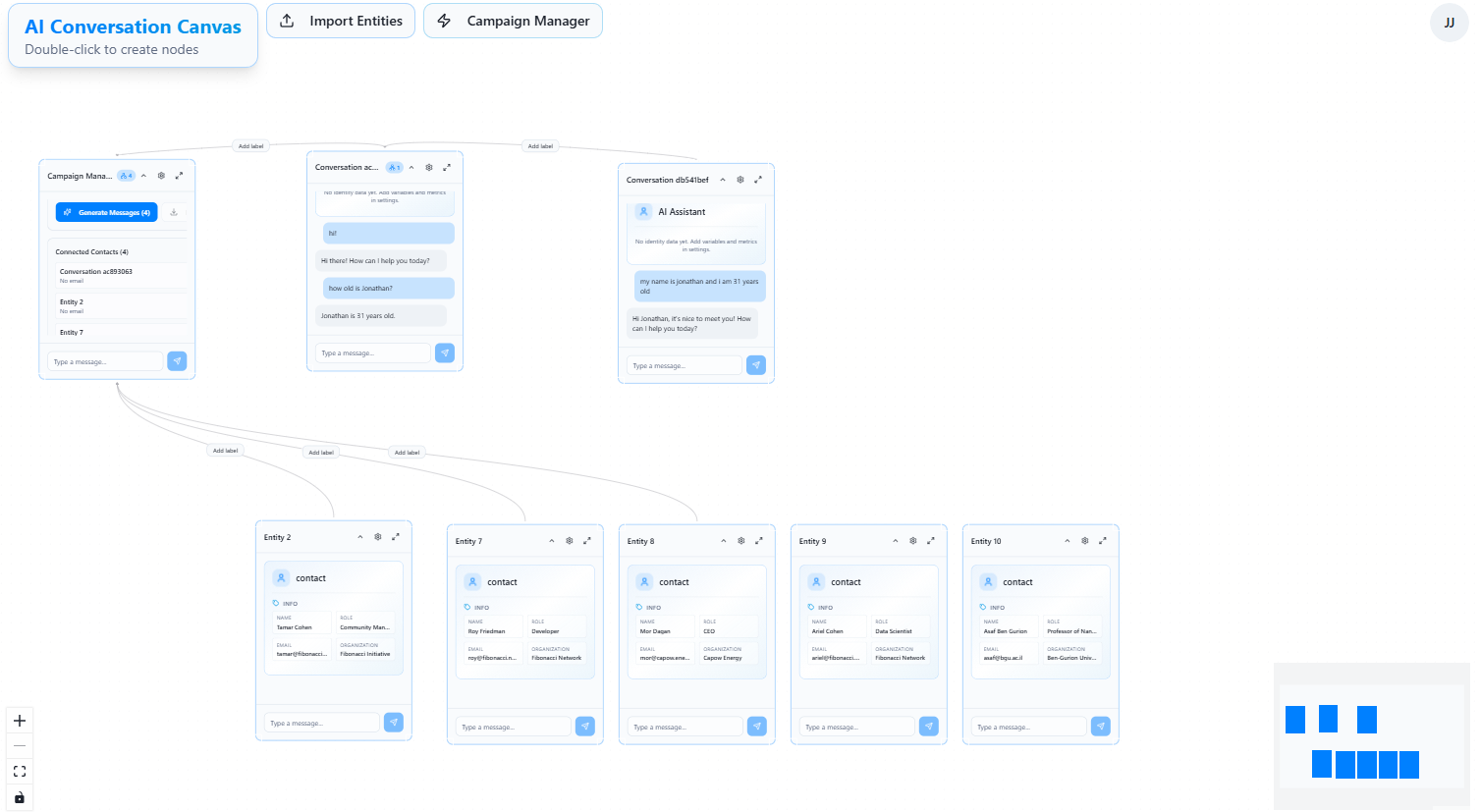Focus the Entity 9 message input field
This screenshot has height=812, width=1480.
click(x=857, y=727)
